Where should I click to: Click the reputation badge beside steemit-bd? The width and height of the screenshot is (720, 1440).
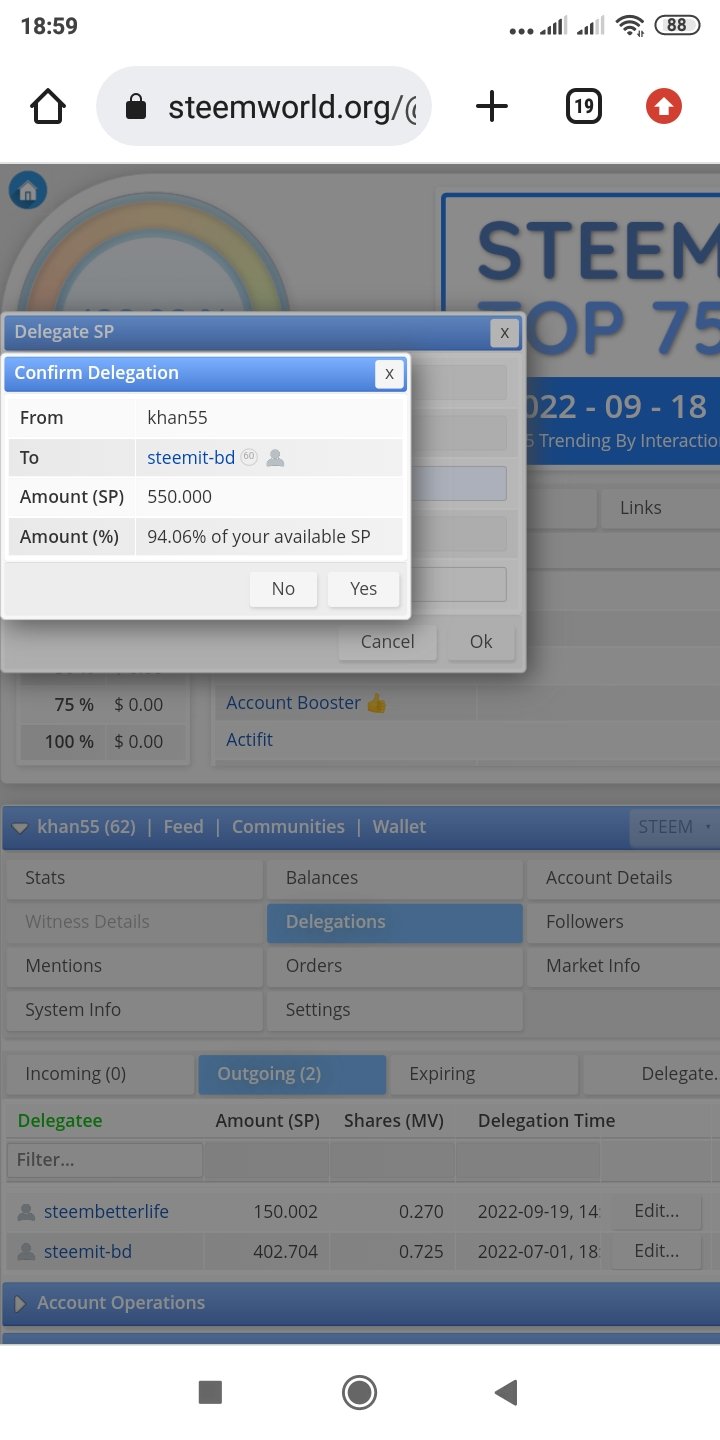(249, 457)
